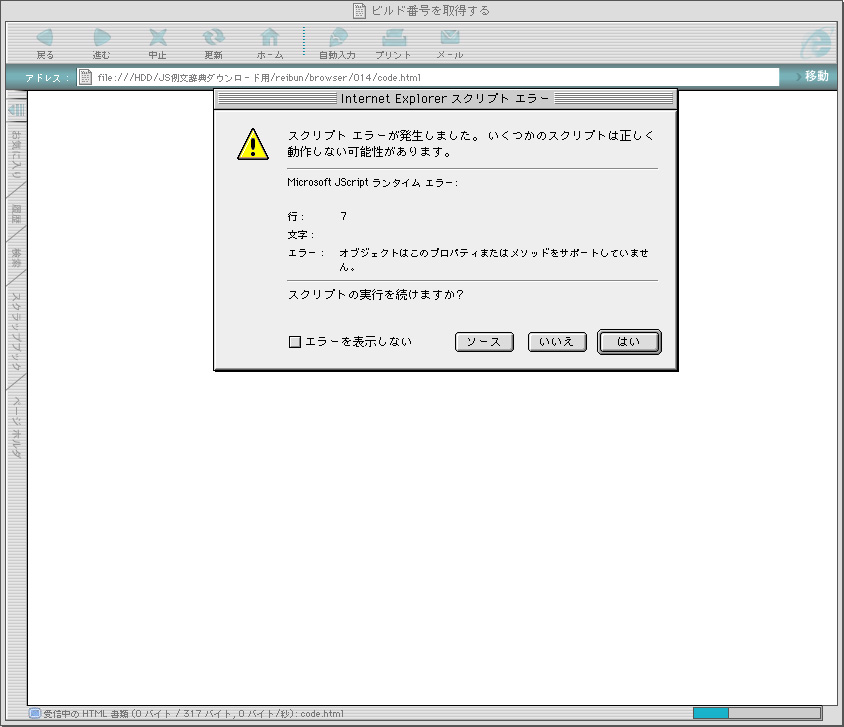Click the status bar code.html text
Viewport: 844px width, 727px height.
click(x=322, y=714)
